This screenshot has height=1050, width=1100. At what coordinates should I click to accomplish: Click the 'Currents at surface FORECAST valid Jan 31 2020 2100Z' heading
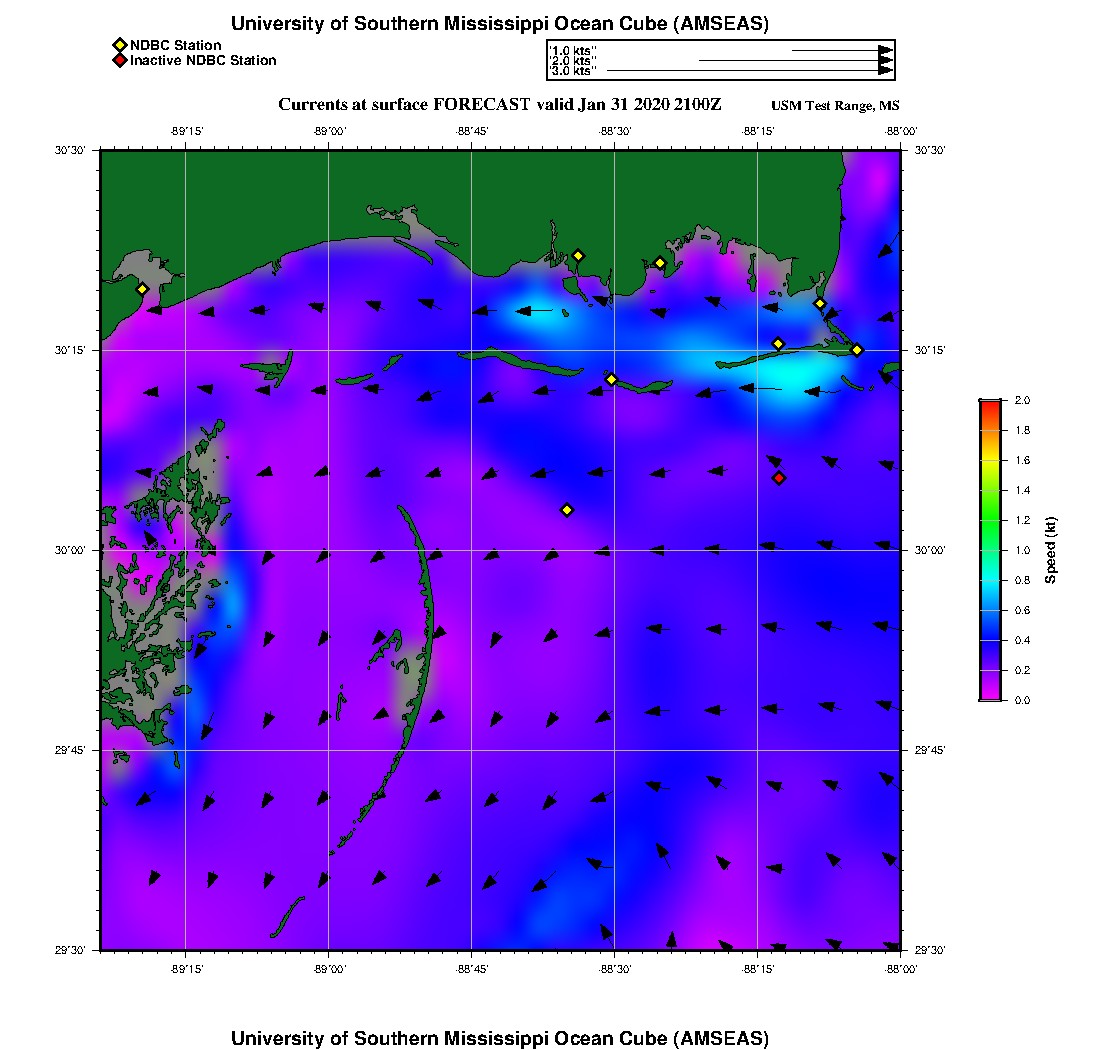coord(499,105)
